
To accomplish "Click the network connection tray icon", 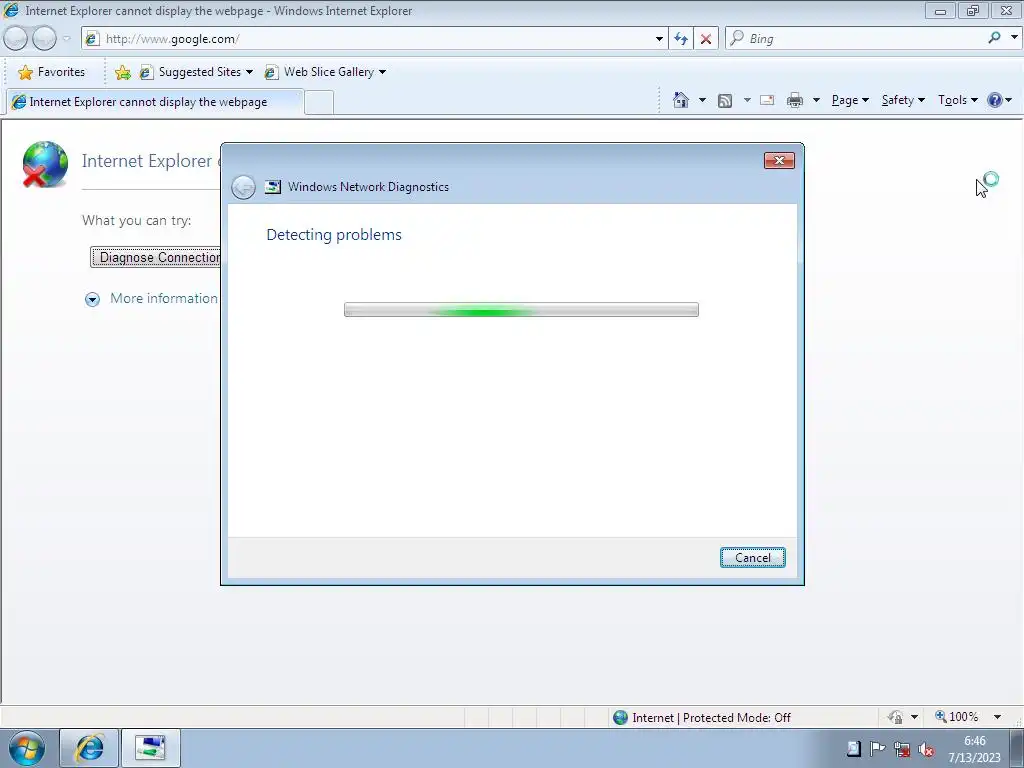I will [x=902, y=750].
